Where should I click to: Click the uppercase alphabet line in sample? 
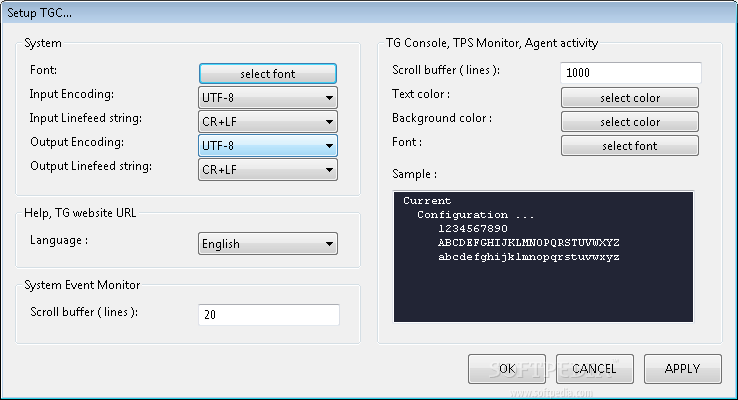529,243
